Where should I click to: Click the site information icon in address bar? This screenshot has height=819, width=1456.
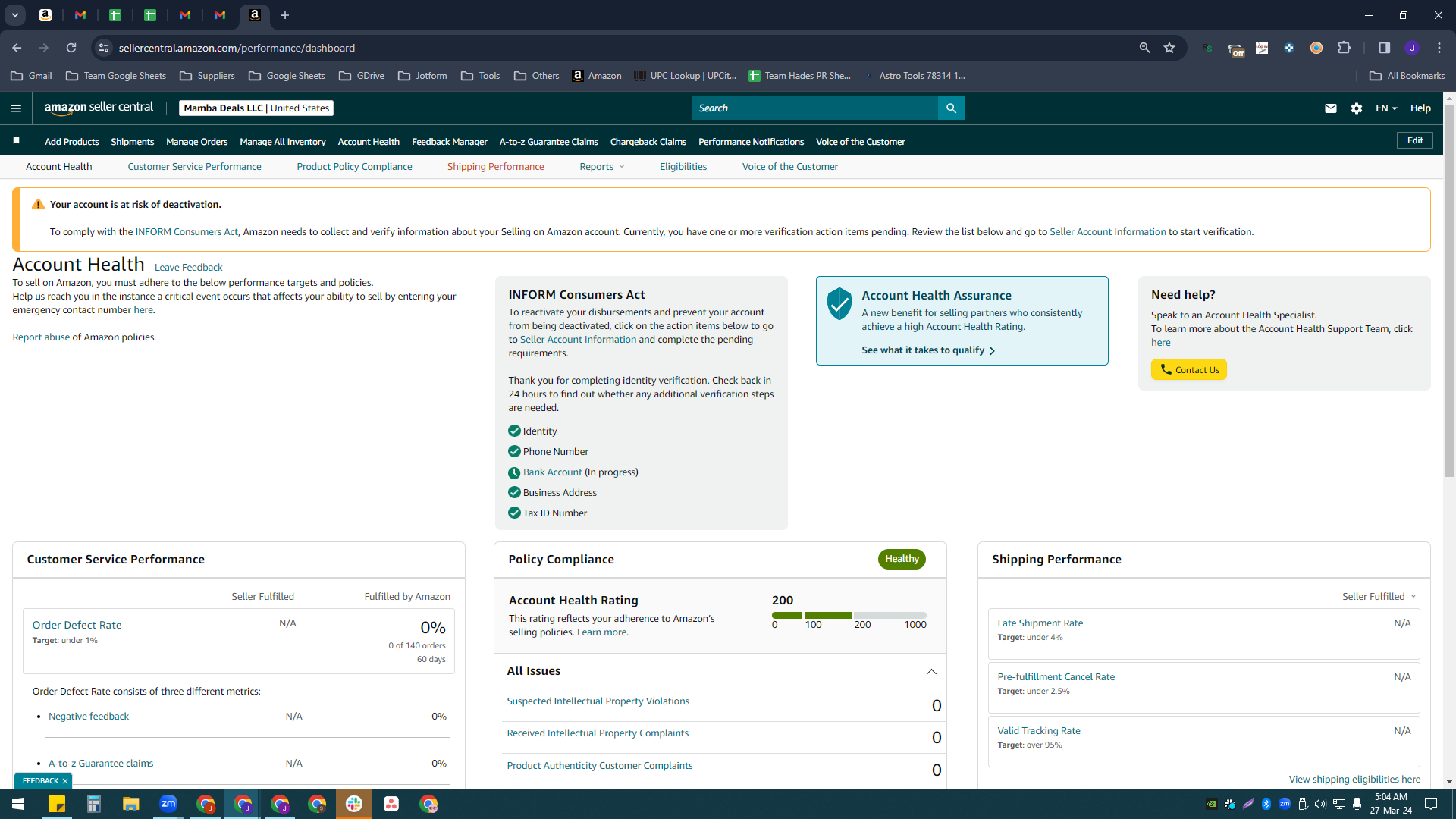click(104, 48)
